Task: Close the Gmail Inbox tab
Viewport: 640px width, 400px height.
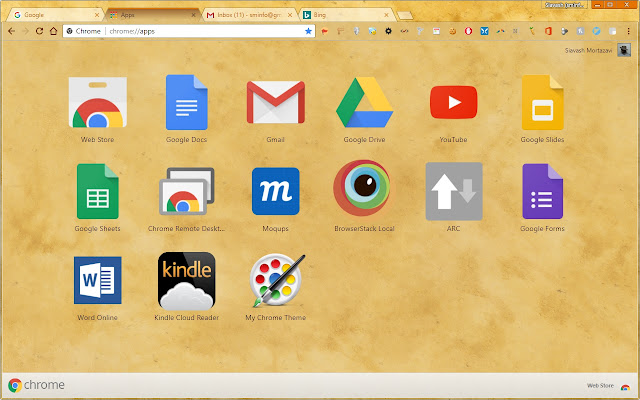Action: click(x=290, y=15)
